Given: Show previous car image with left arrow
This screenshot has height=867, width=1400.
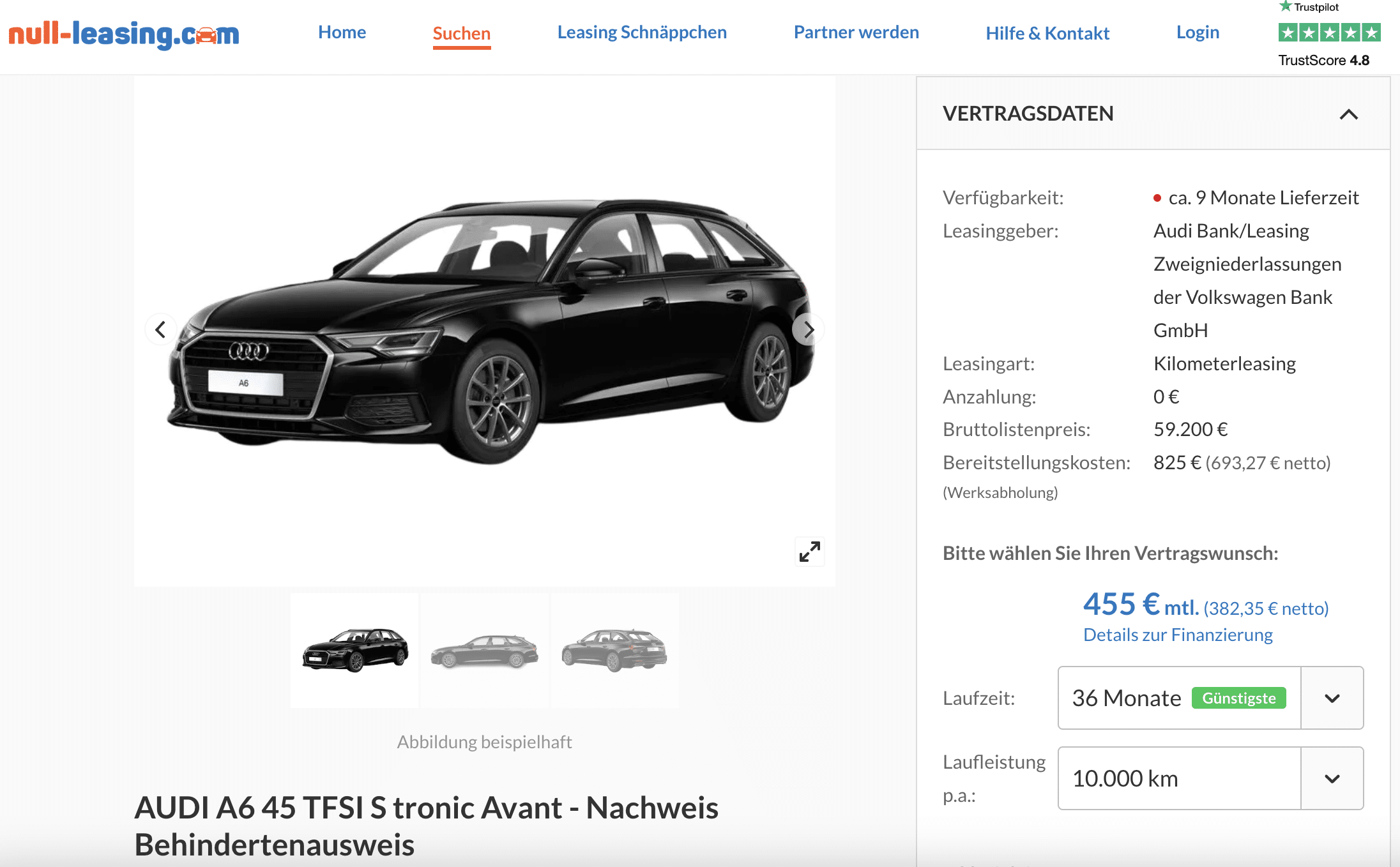Looking at the screenshot, I should tap(160, 329).
